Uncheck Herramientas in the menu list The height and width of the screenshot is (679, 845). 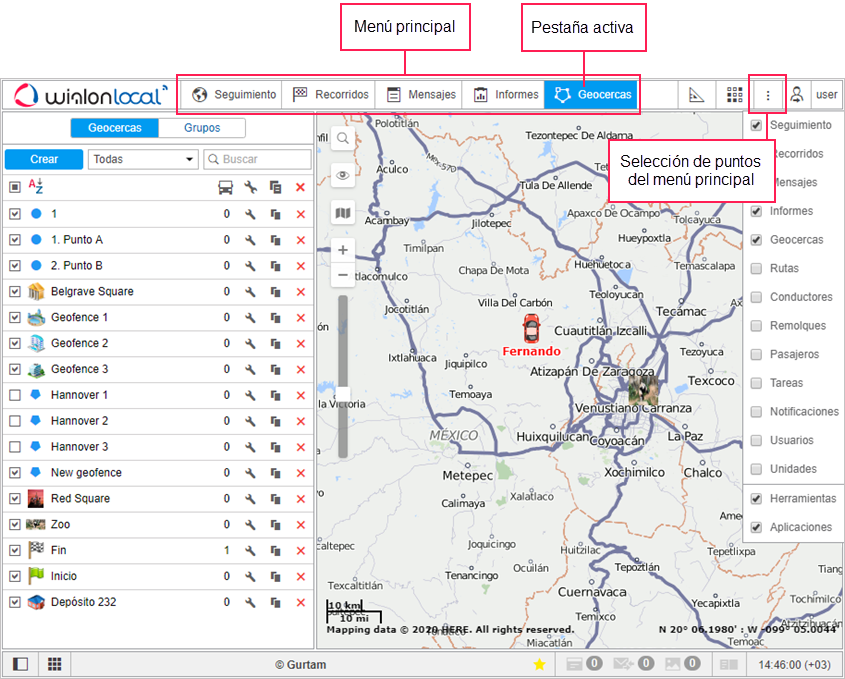pyautogui.click(x=757, y=498)
